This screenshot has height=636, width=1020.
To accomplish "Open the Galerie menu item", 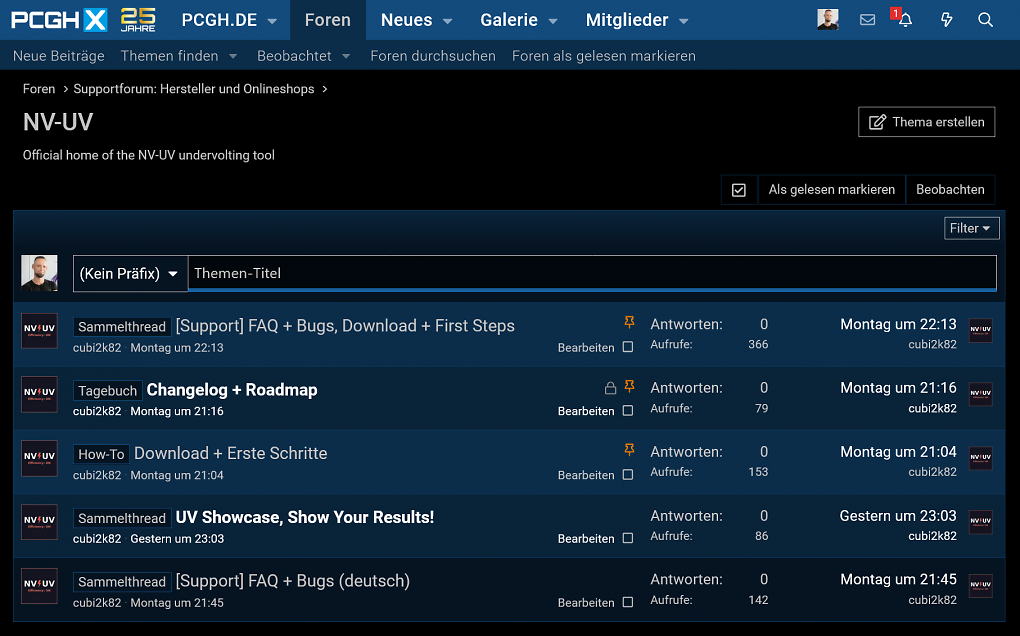I will click(509, 20).
